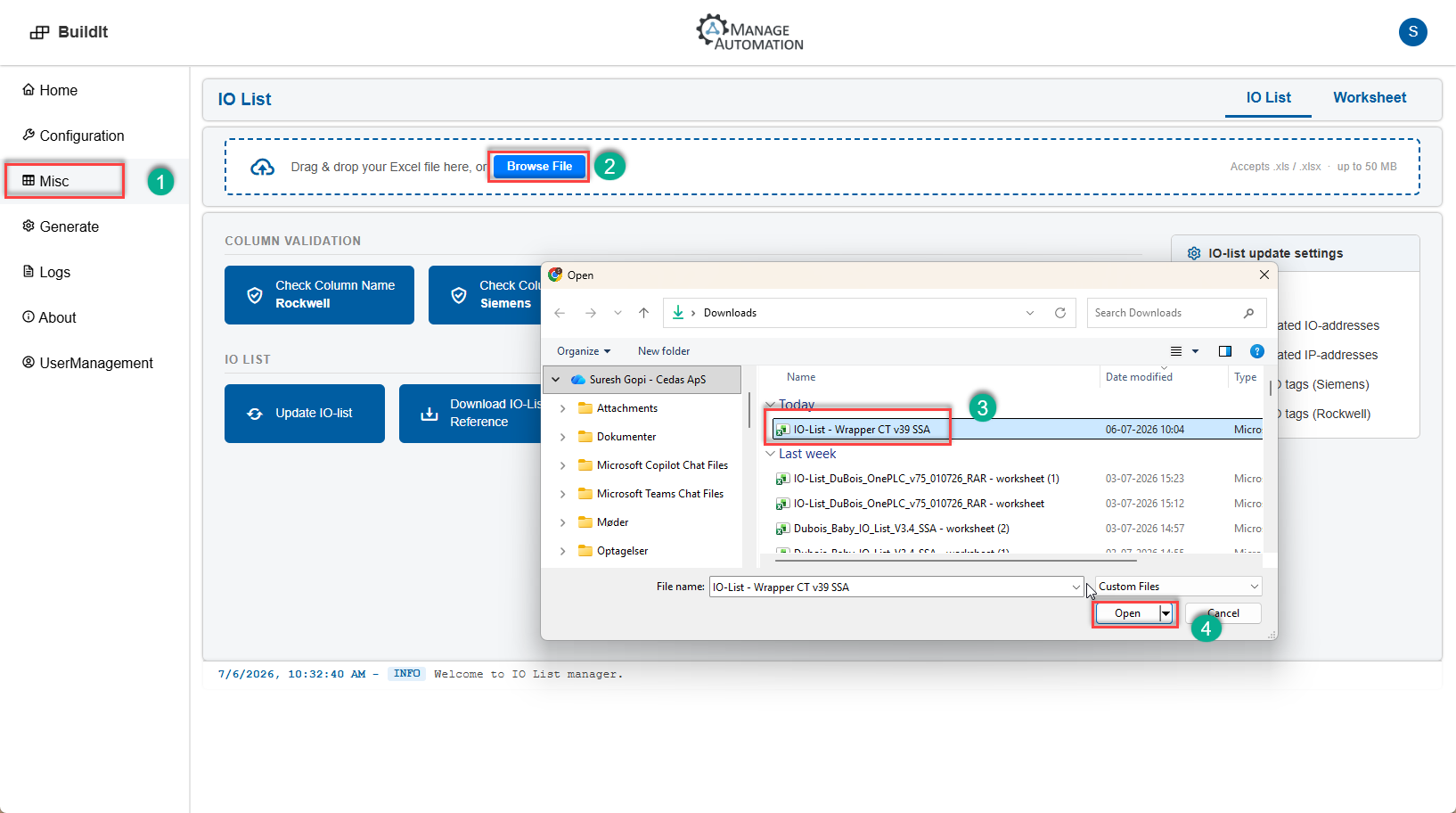This screenshot has height=813, width=1456.
Task: Collapse the Last week group
Action: (770, 454)
